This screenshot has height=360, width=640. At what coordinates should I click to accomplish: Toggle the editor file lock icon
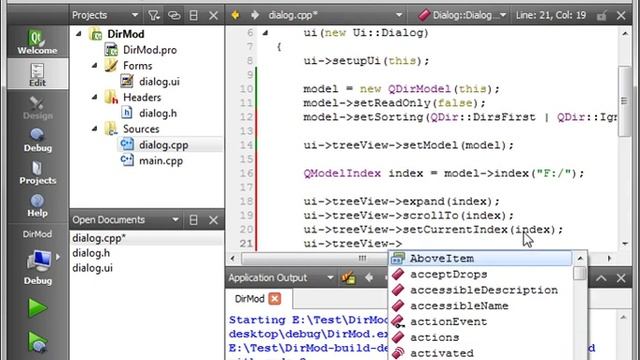tap(601, 16)
